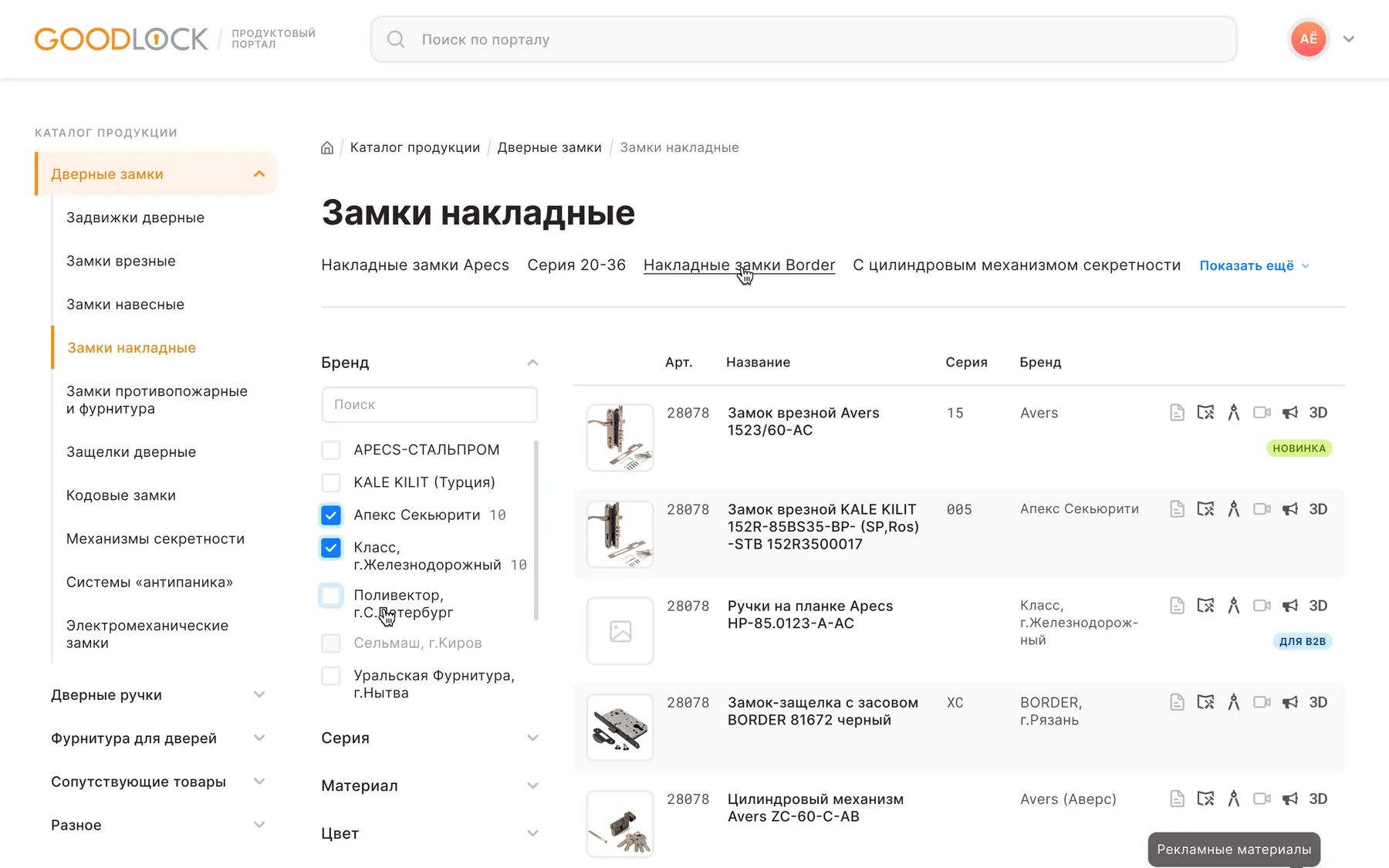Go to Каталог продукции breadcrumb
1389x868 pixels.
coord(415,147)
